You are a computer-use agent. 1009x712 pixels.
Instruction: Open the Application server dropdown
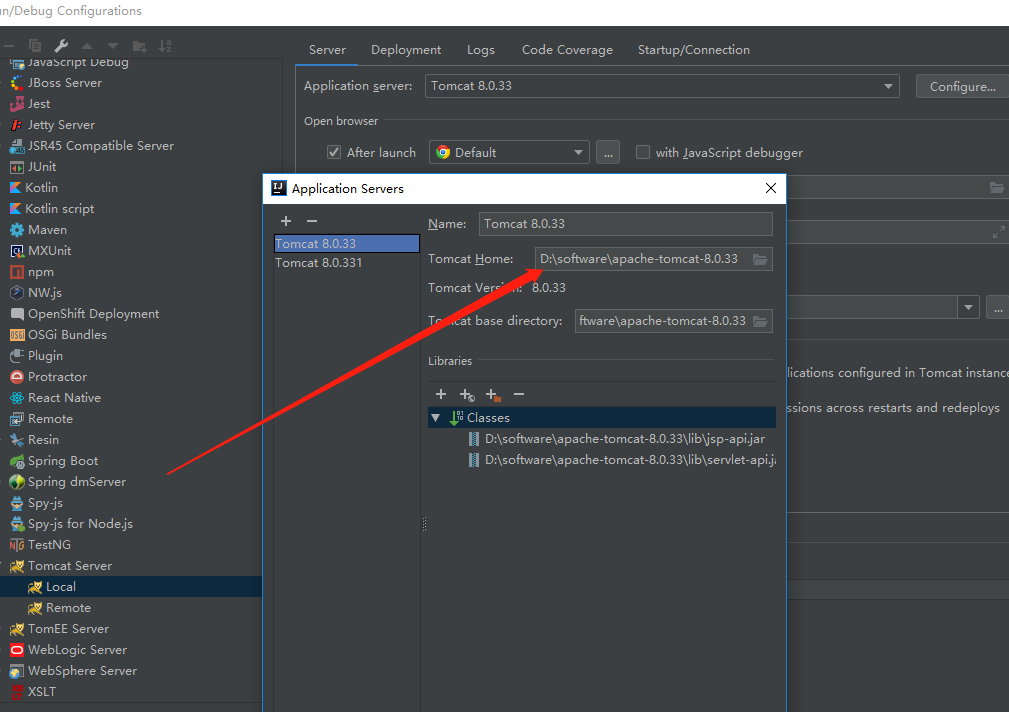tap(662, 86)
